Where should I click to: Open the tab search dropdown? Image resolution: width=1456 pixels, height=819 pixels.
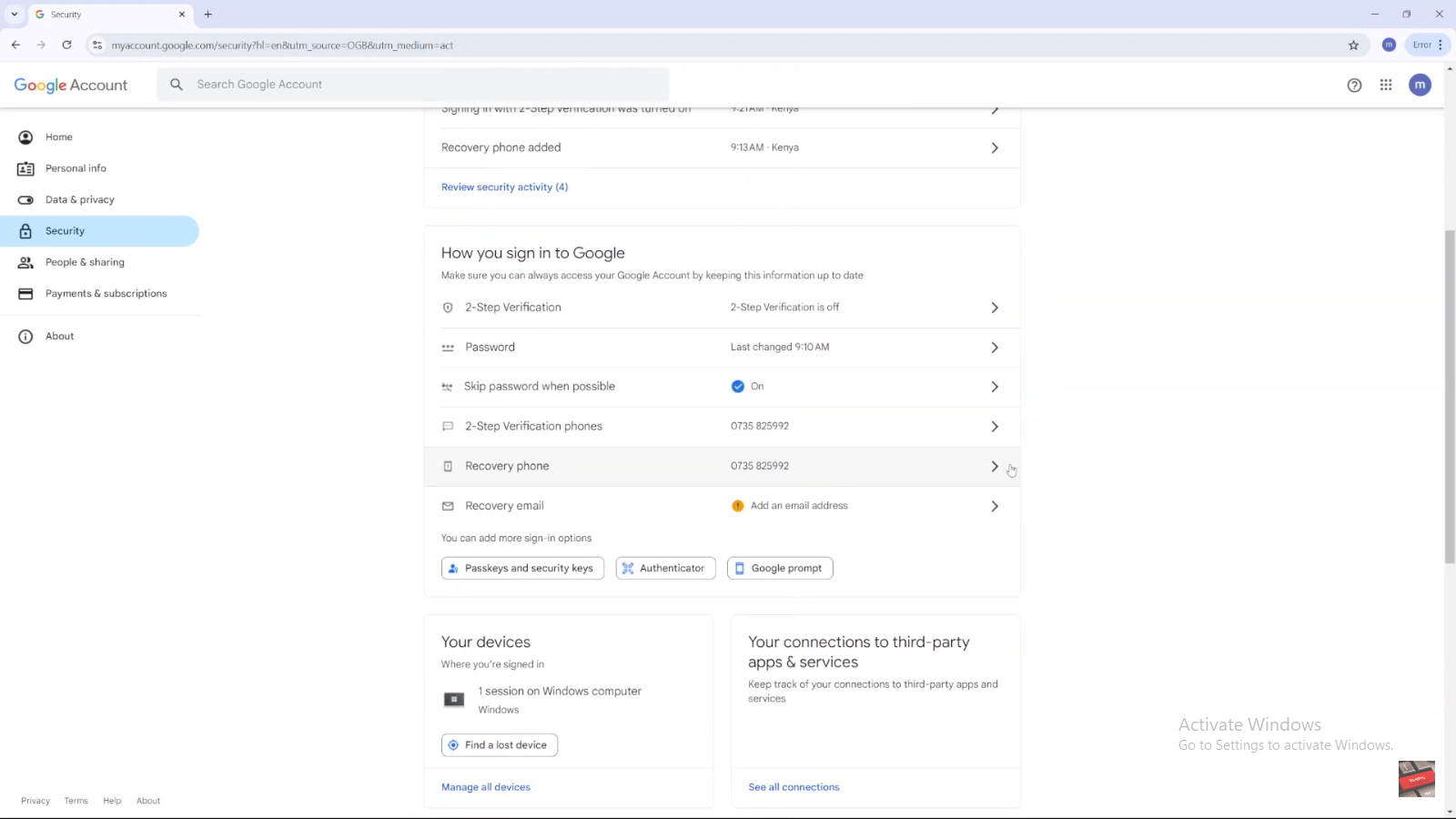14,15
